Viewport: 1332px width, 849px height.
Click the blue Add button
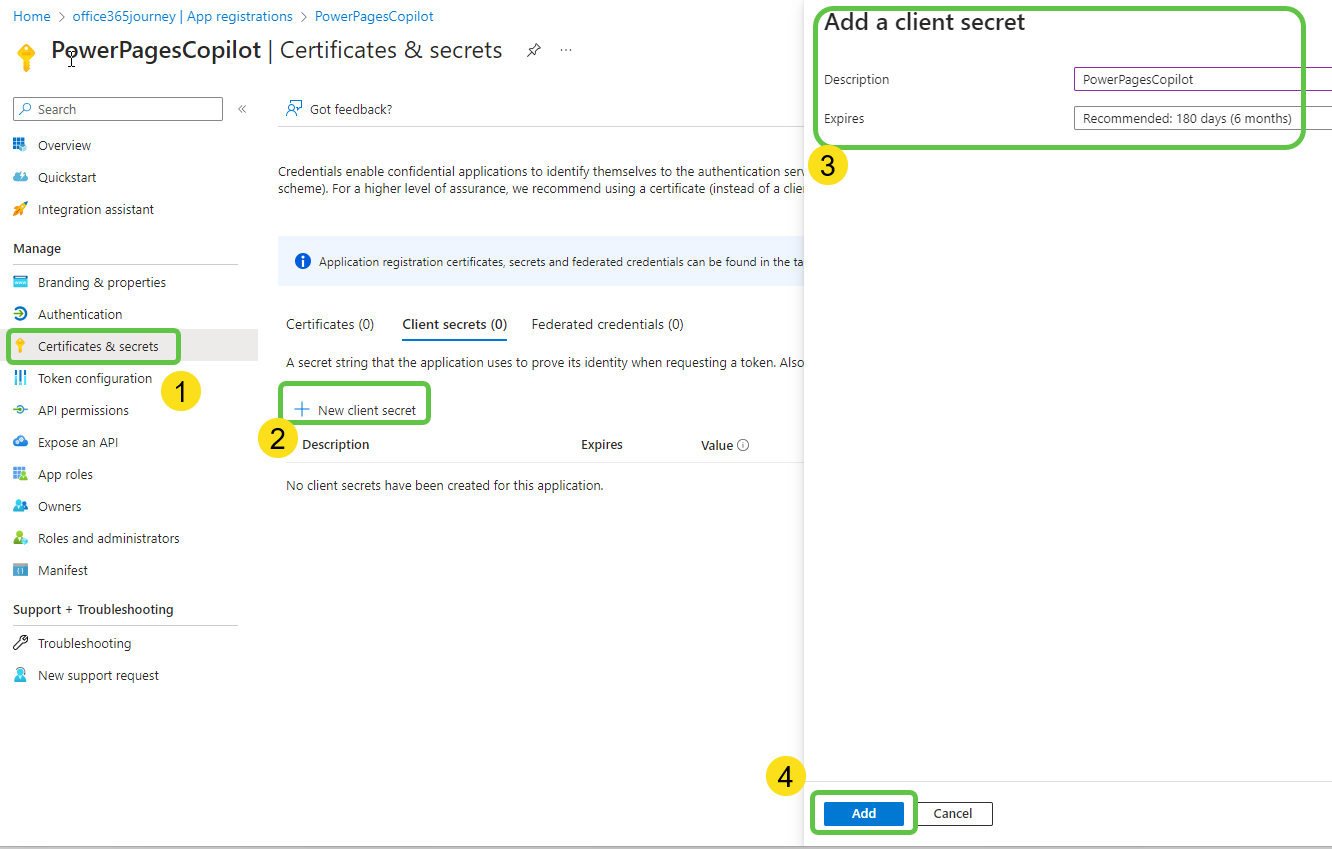pos(863,813)
